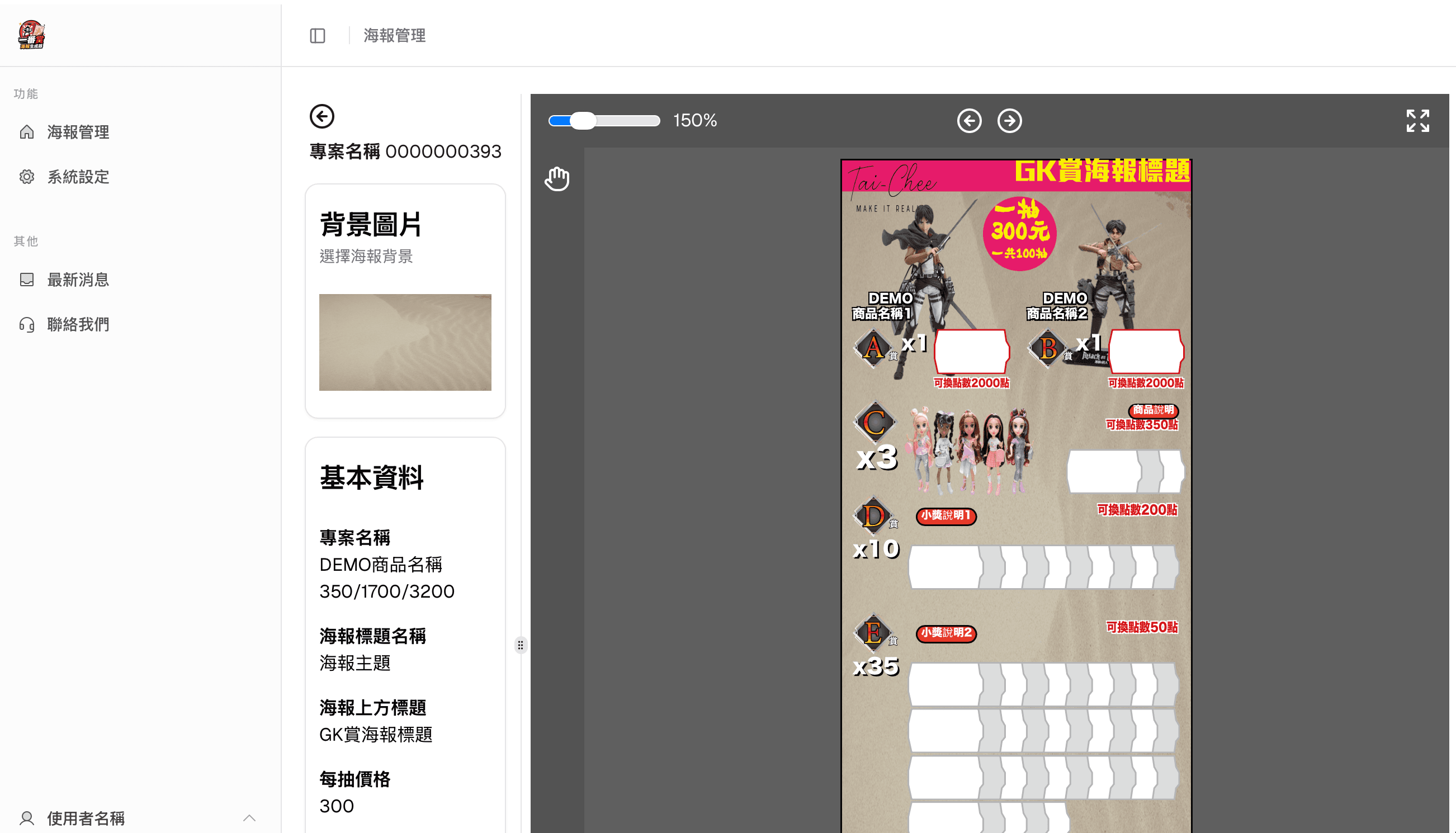Click the A prize badge on the poster

point(873,348)
